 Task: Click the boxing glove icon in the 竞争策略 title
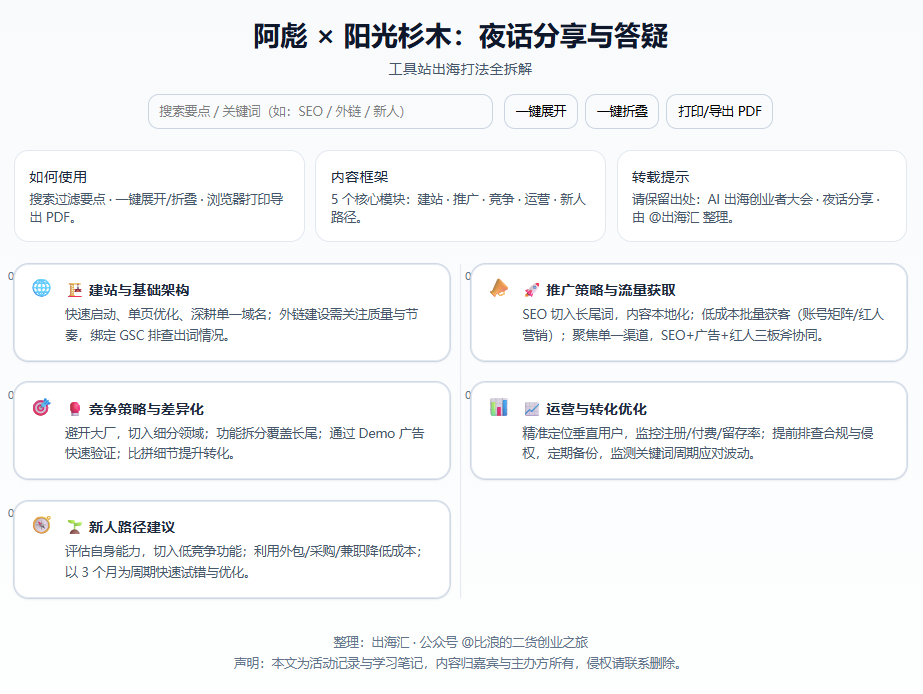[x=76, y=407]
